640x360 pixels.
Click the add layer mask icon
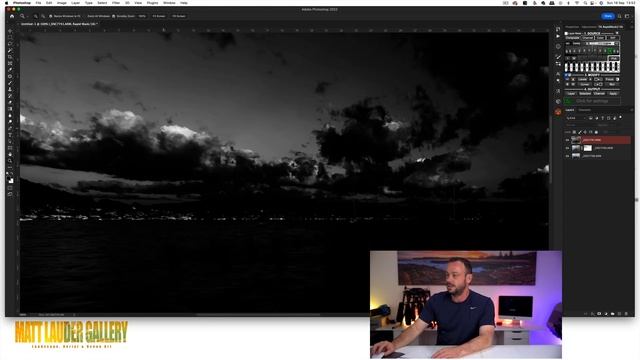(599, 314)
